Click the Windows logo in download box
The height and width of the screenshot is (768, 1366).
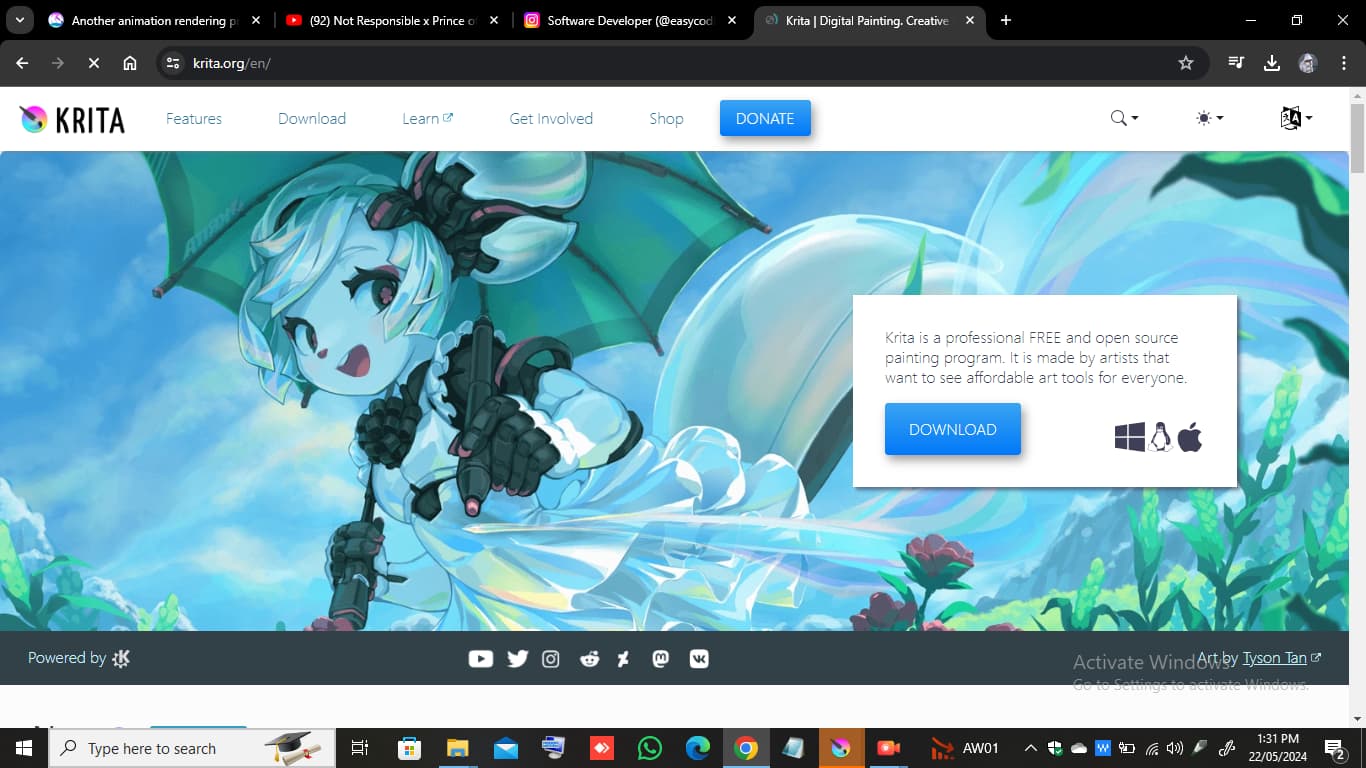point(1130,437)
